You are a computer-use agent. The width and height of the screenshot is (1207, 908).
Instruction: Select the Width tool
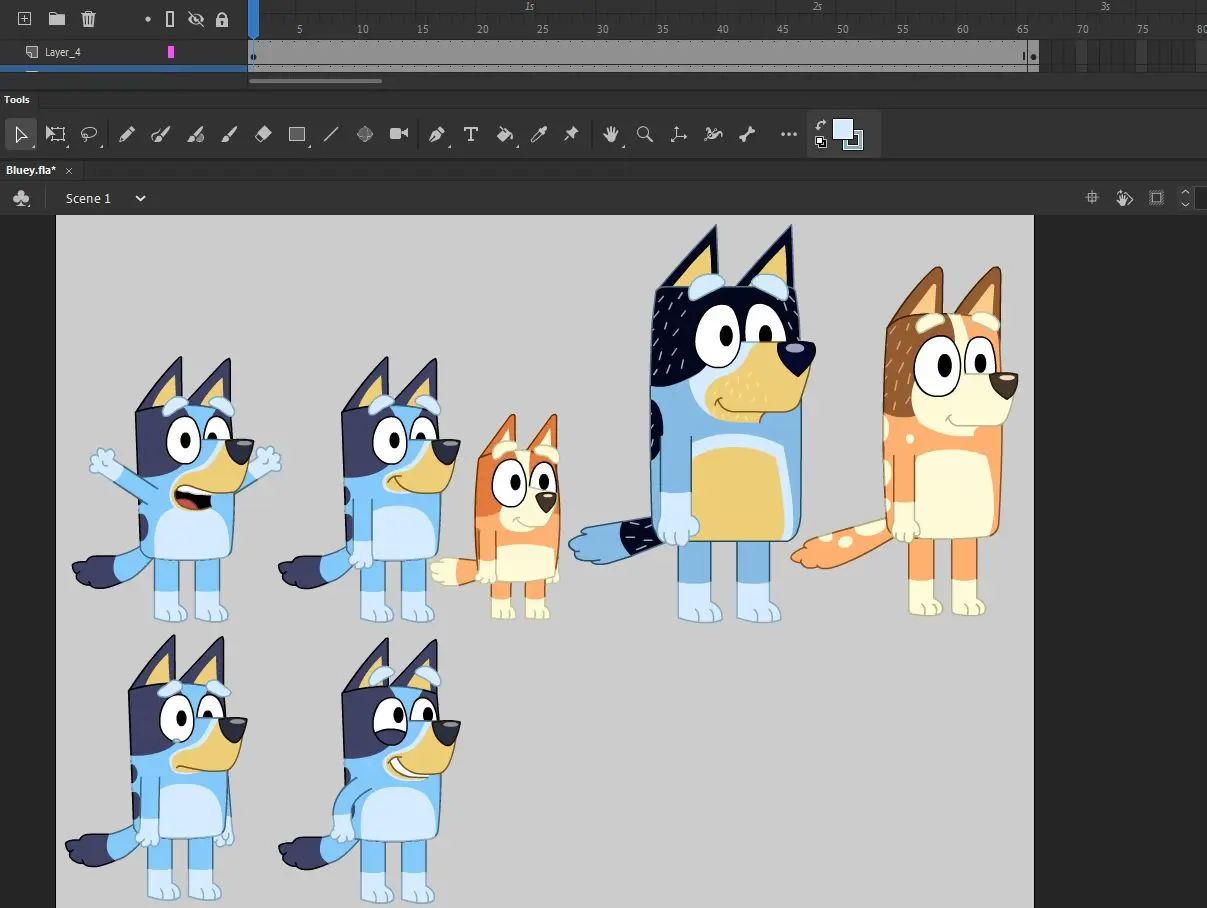[x=713, y=134]
